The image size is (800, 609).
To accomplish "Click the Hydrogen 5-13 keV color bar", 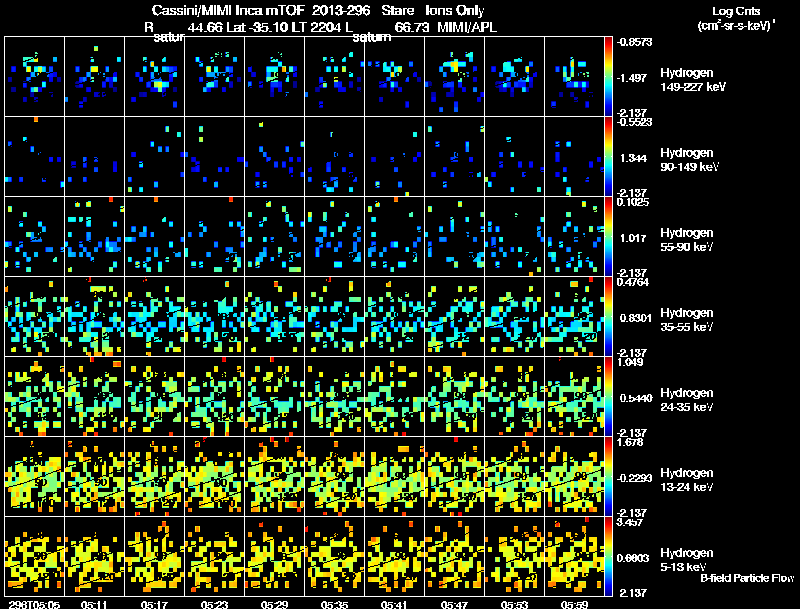I will coord(608,557).
